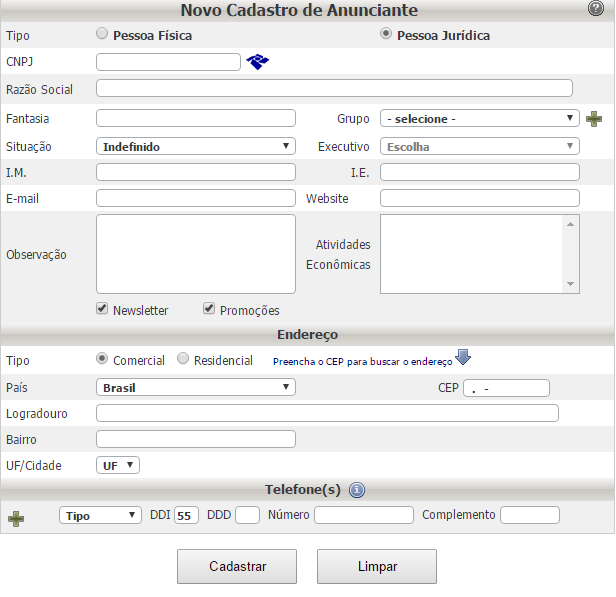Expand the Situação dropdown showing Indefinido
616x597 pixels.
click(x=195, y=147)
